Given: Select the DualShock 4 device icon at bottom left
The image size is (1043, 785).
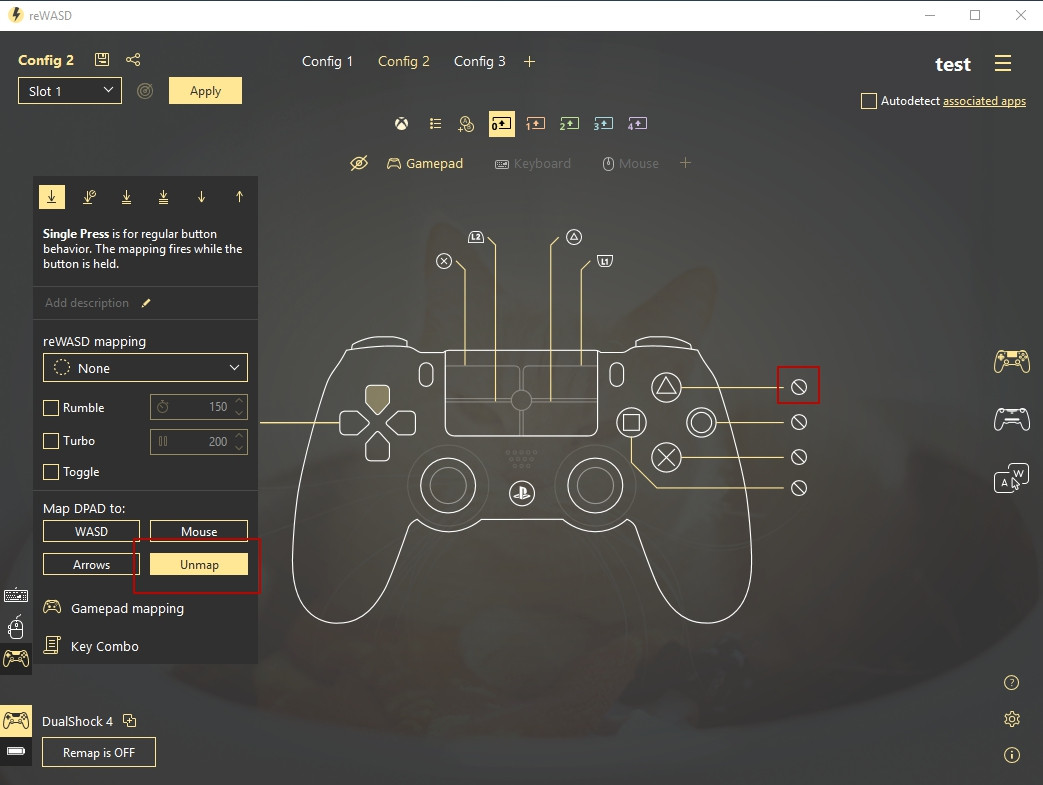Looking at the screenshot, I should point(16,720).
